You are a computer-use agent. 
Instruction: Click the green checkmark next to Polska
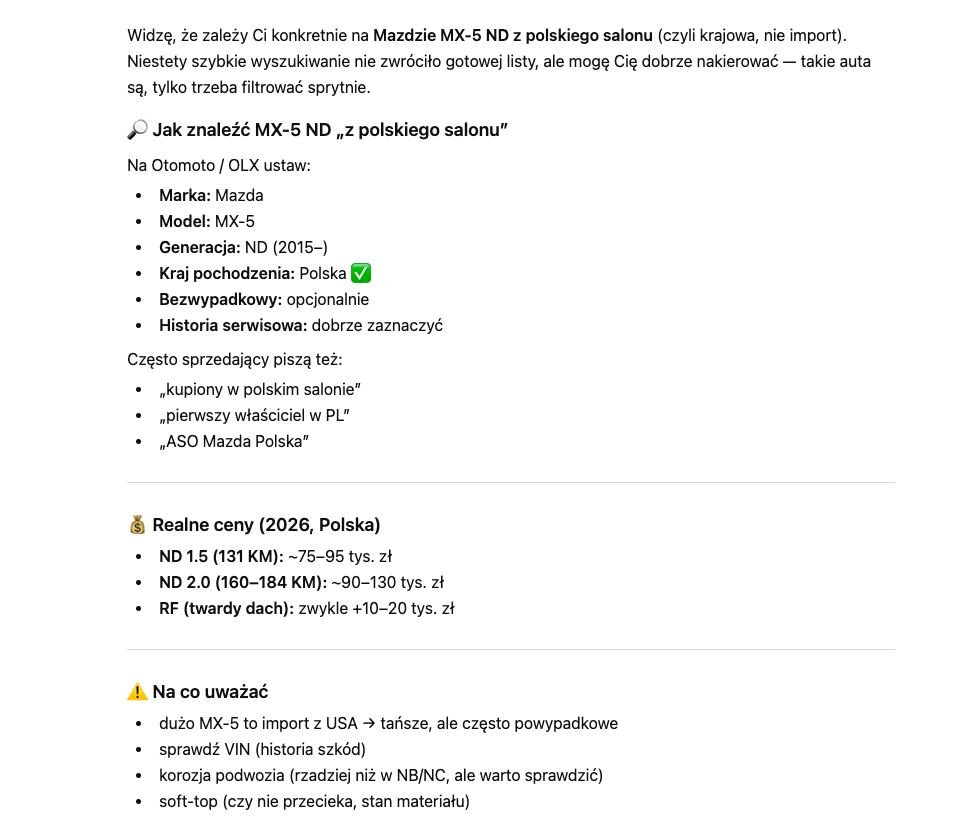click(362, 273)
